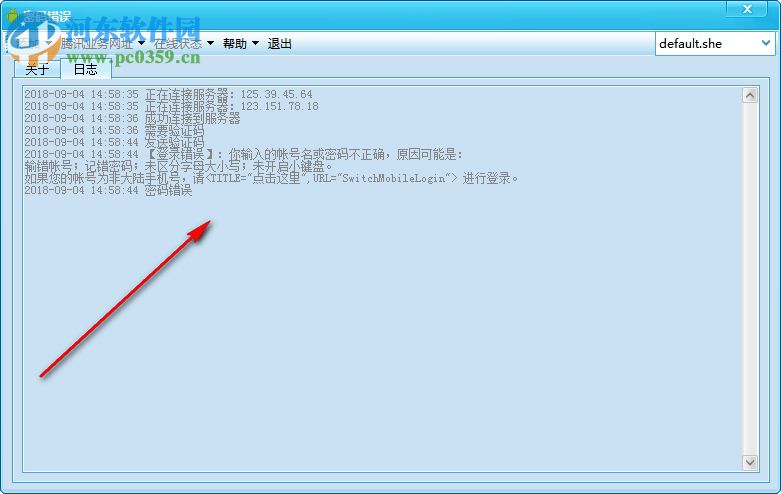Select the 日志 tab
The width and height of the screenshot is (781, 494).
86,69
